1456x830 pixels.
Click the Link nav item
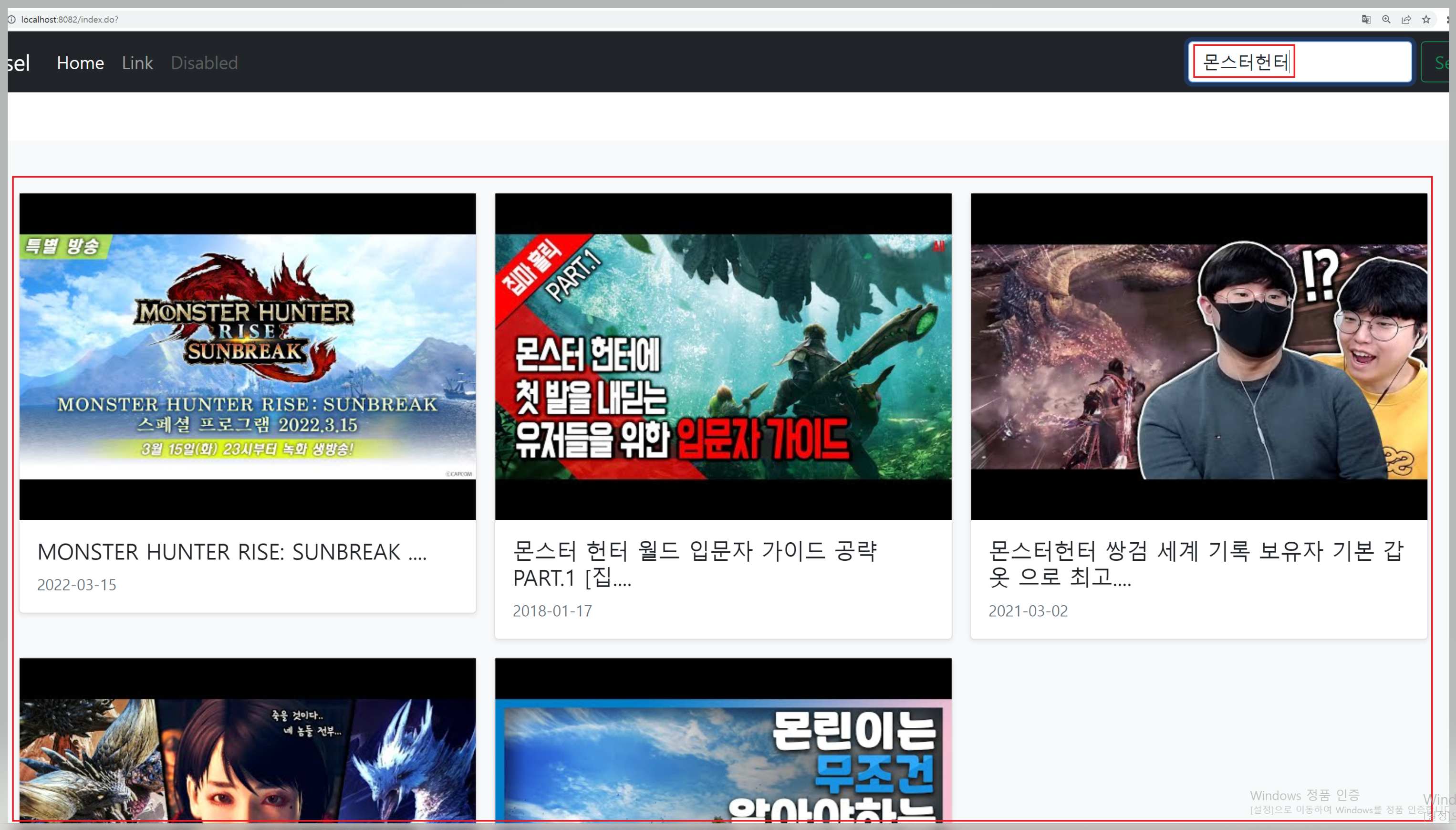click(137, 63)
